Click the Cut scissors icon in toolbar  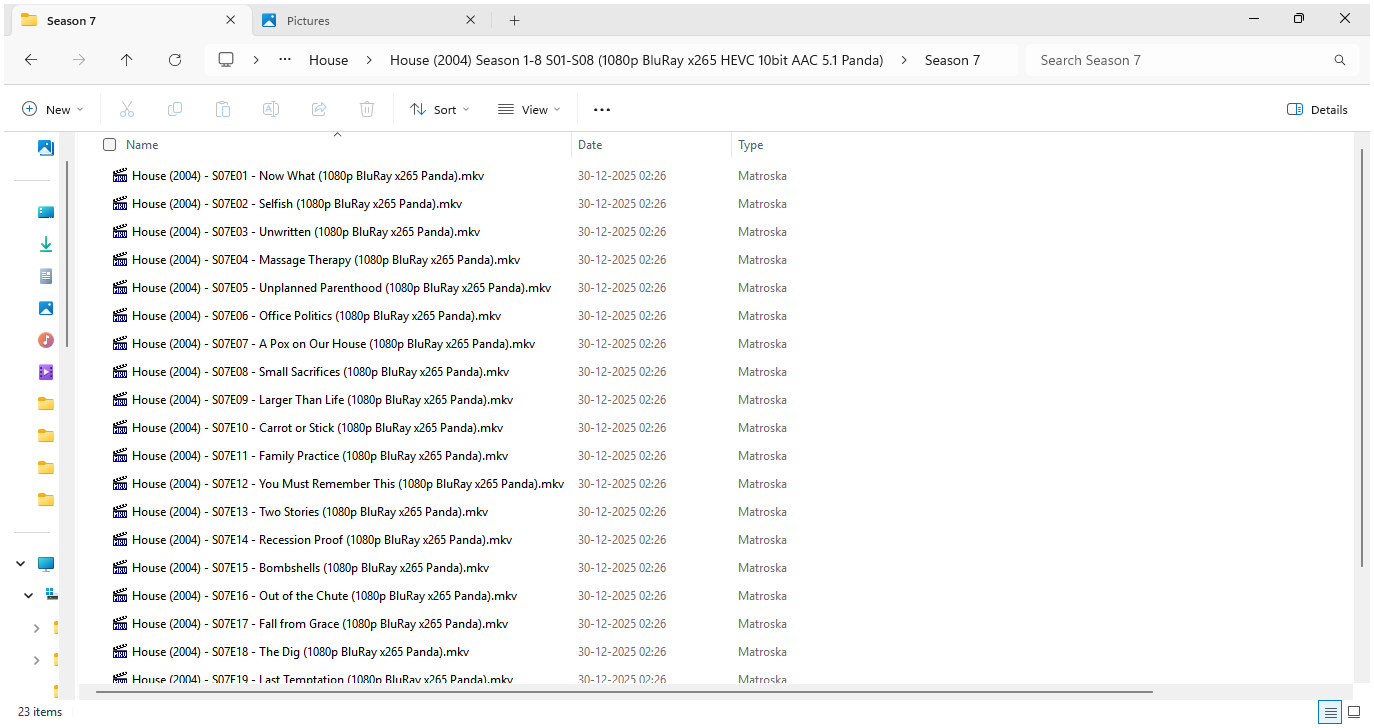click(x=127, y=110)
